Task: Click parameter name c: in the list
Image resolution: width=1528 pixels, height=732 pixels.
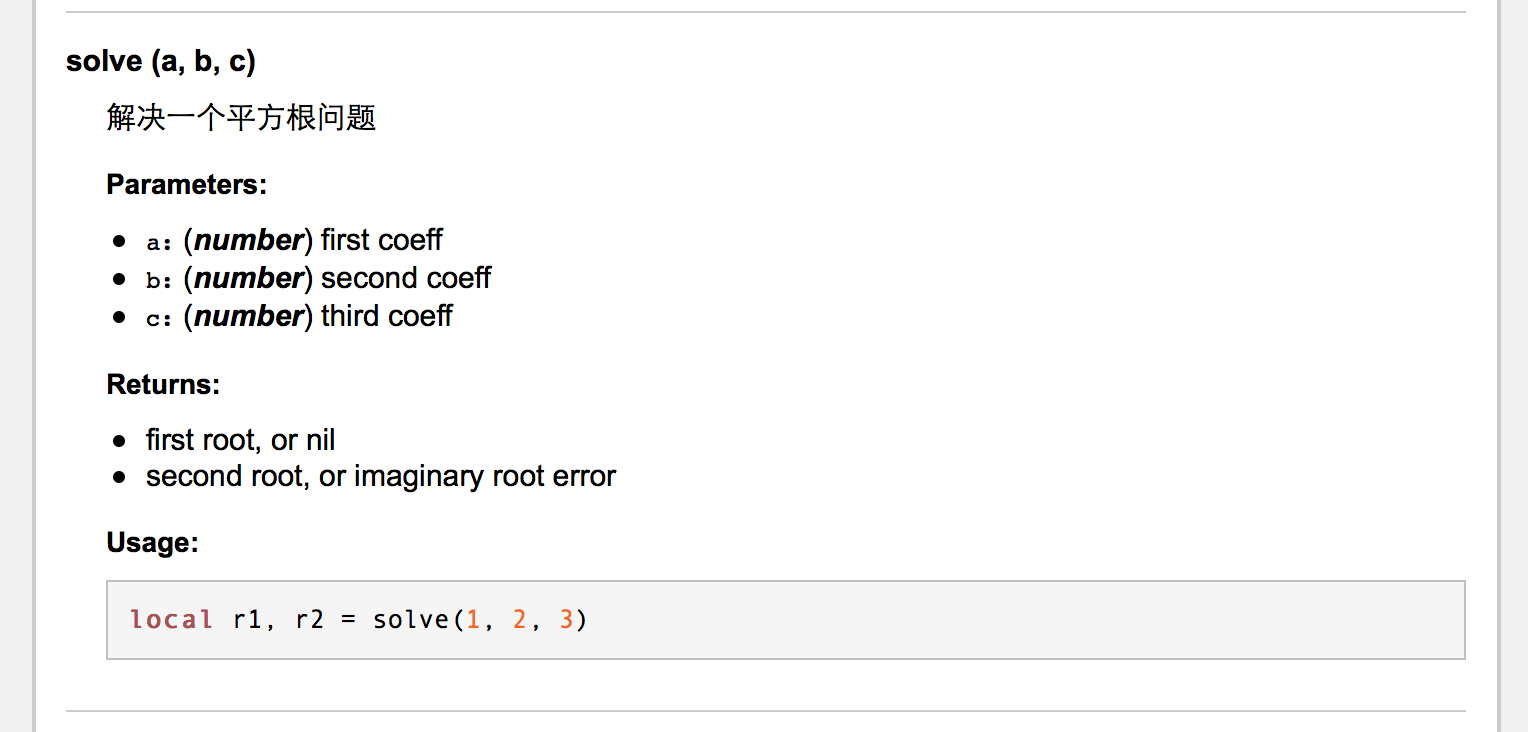Action: (x=160, y=318)
